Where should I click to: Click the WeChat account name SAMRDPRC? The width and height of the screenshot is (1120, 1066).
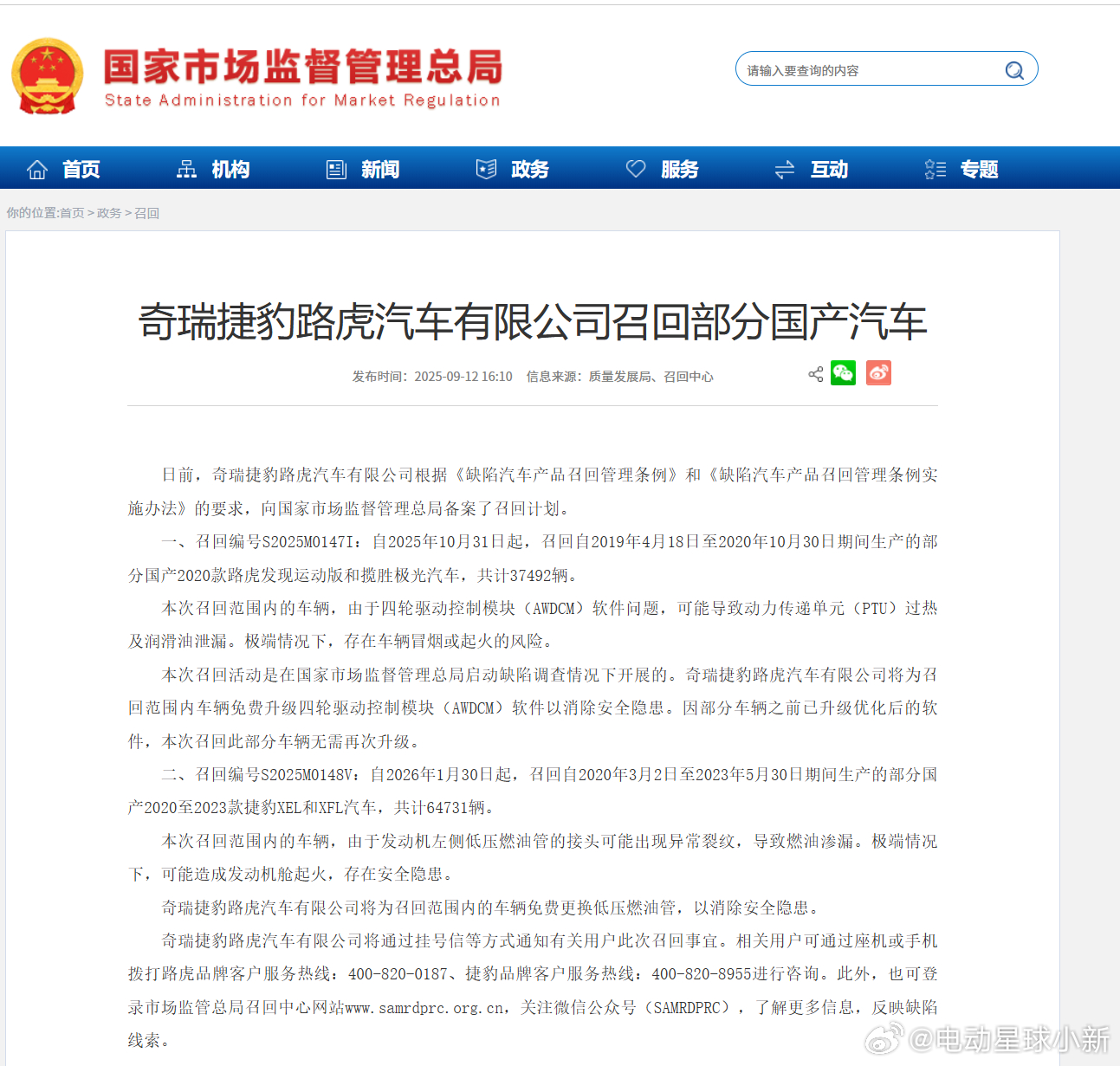pos(686,1008)
